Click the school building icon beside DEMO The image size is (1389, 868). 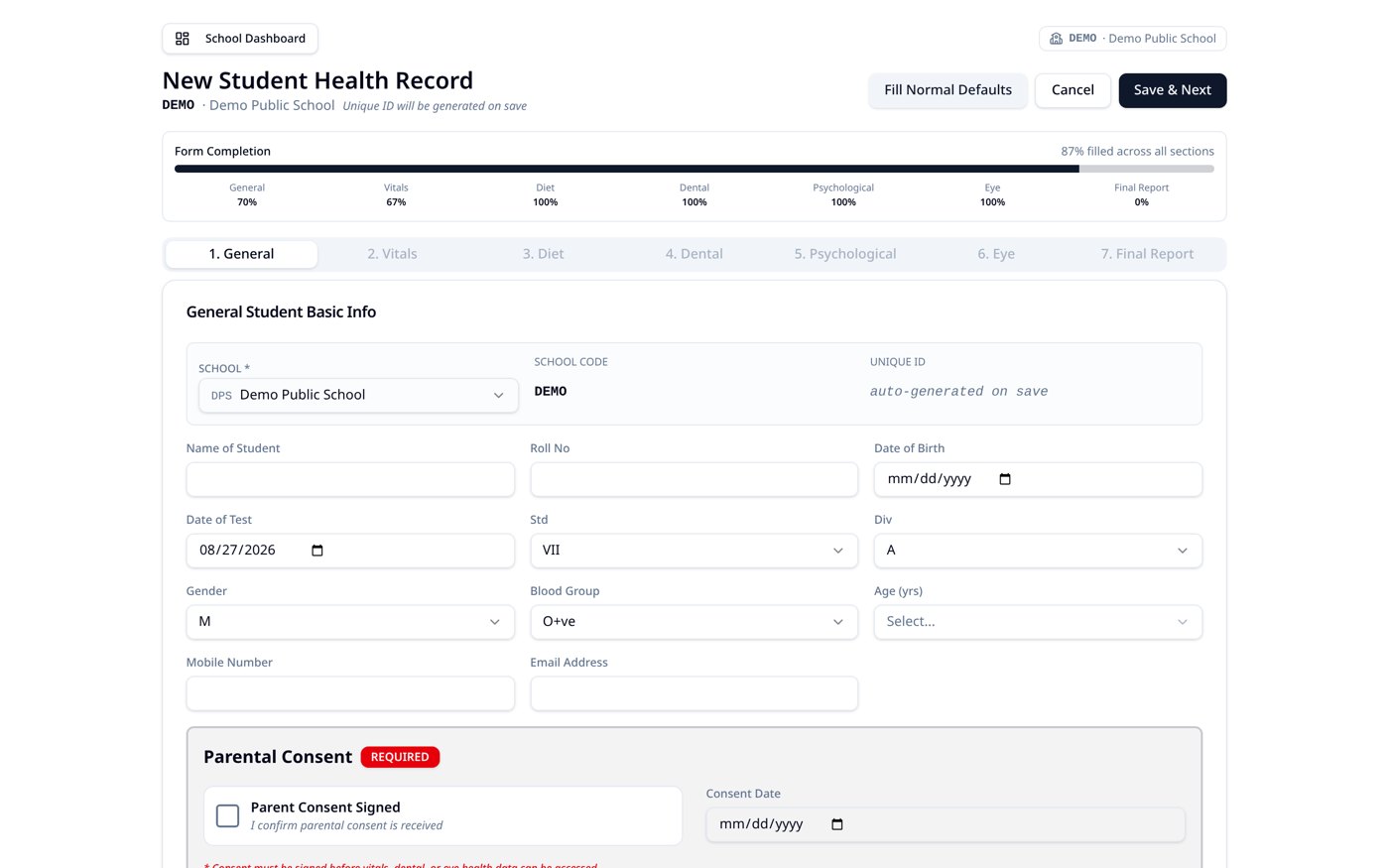[x=1056, y=39]
